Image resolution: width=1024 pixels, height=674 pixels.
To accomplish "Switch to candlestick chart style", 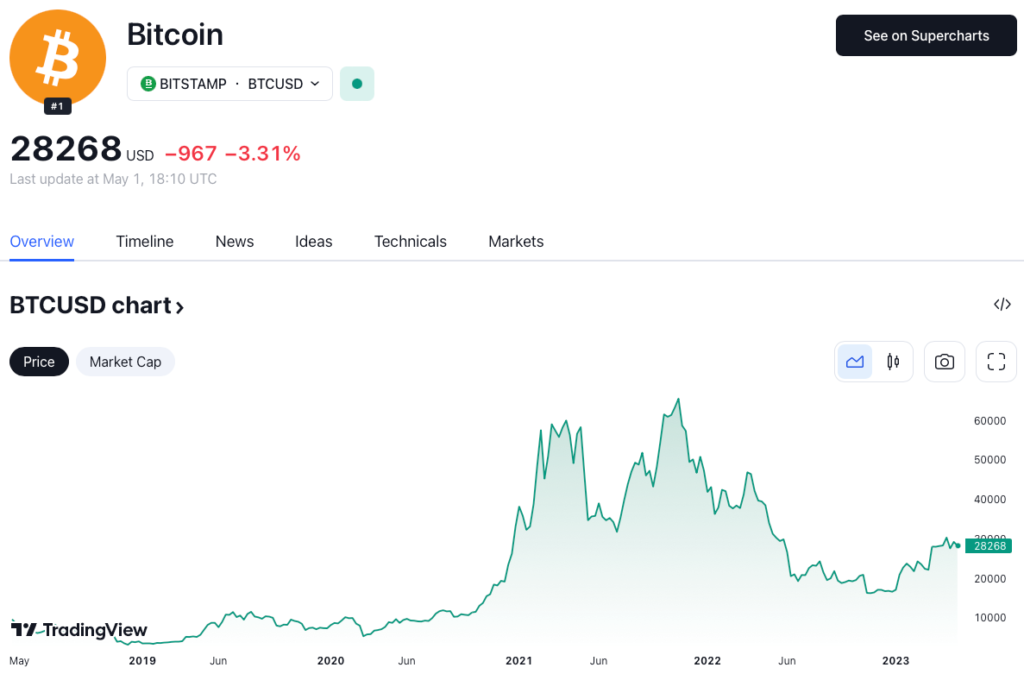I will tap(893, 361).
